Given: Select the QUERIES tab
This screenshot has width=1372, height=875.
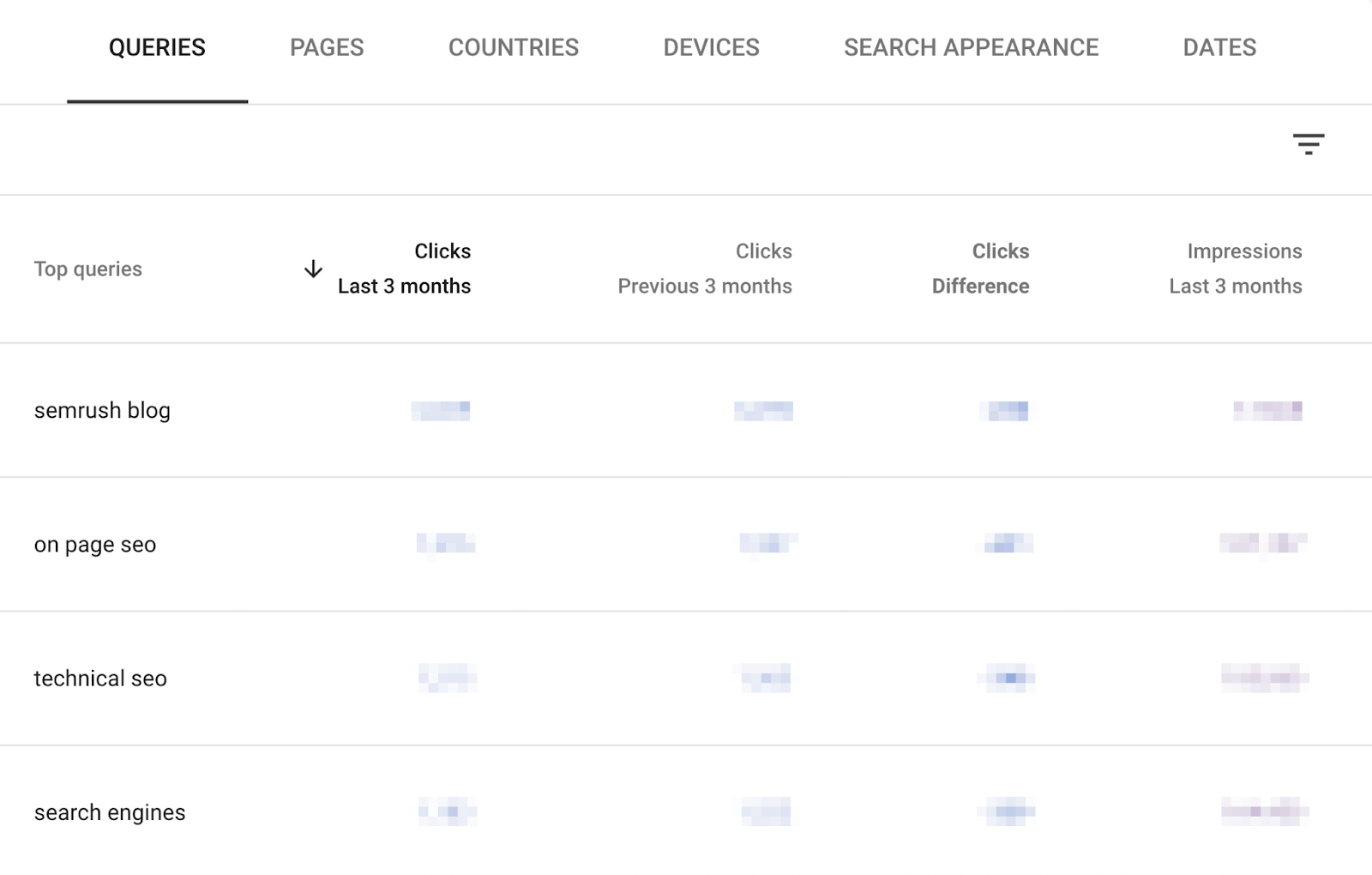Looking at the screenshot, I should click(156, 47).
